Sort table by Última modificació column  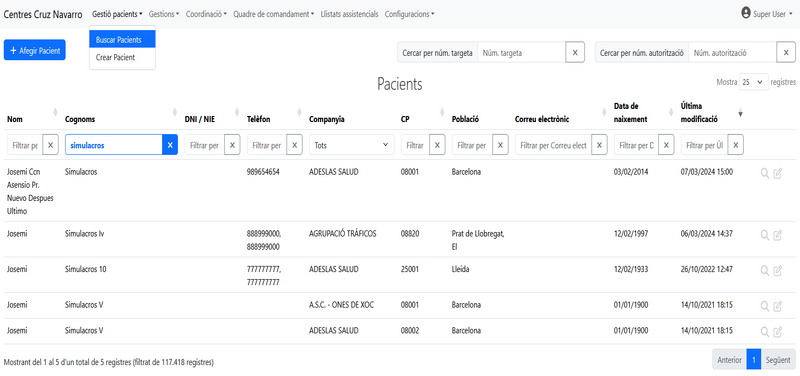tap(740, 113)
